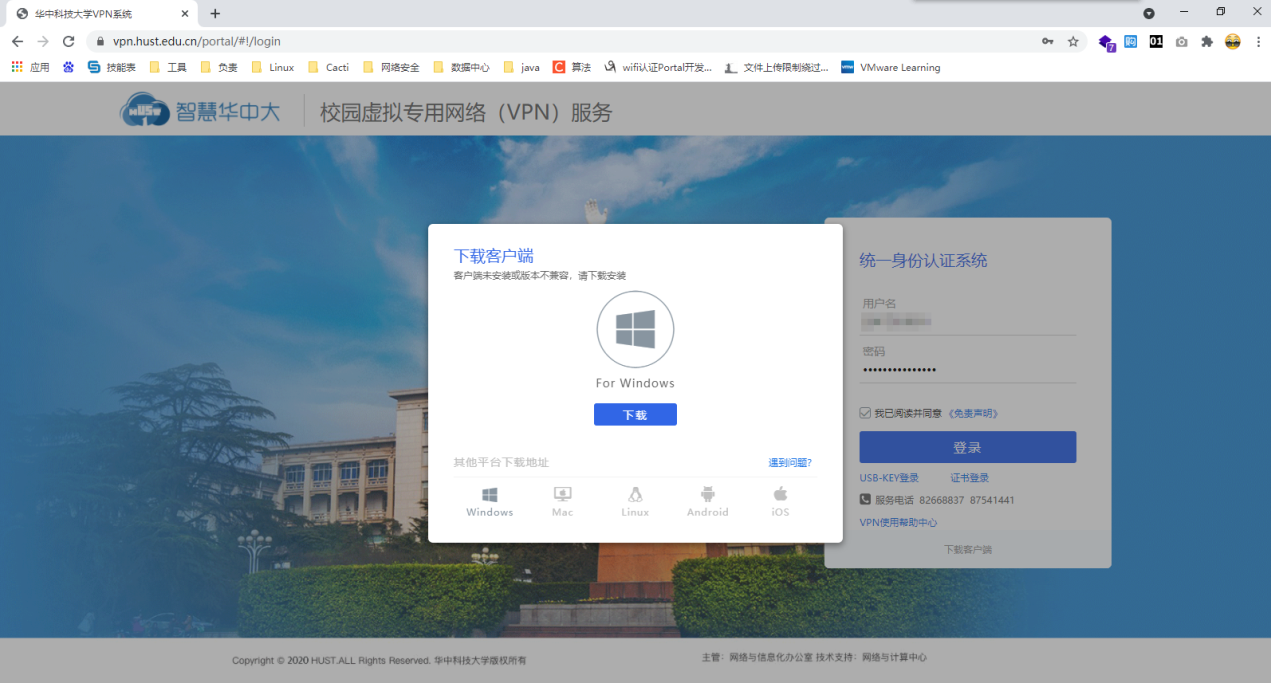Open the 数据中心 bookmark folder
The width and height of the screenshot is (1271, 683).
click(x=461, y=67)
